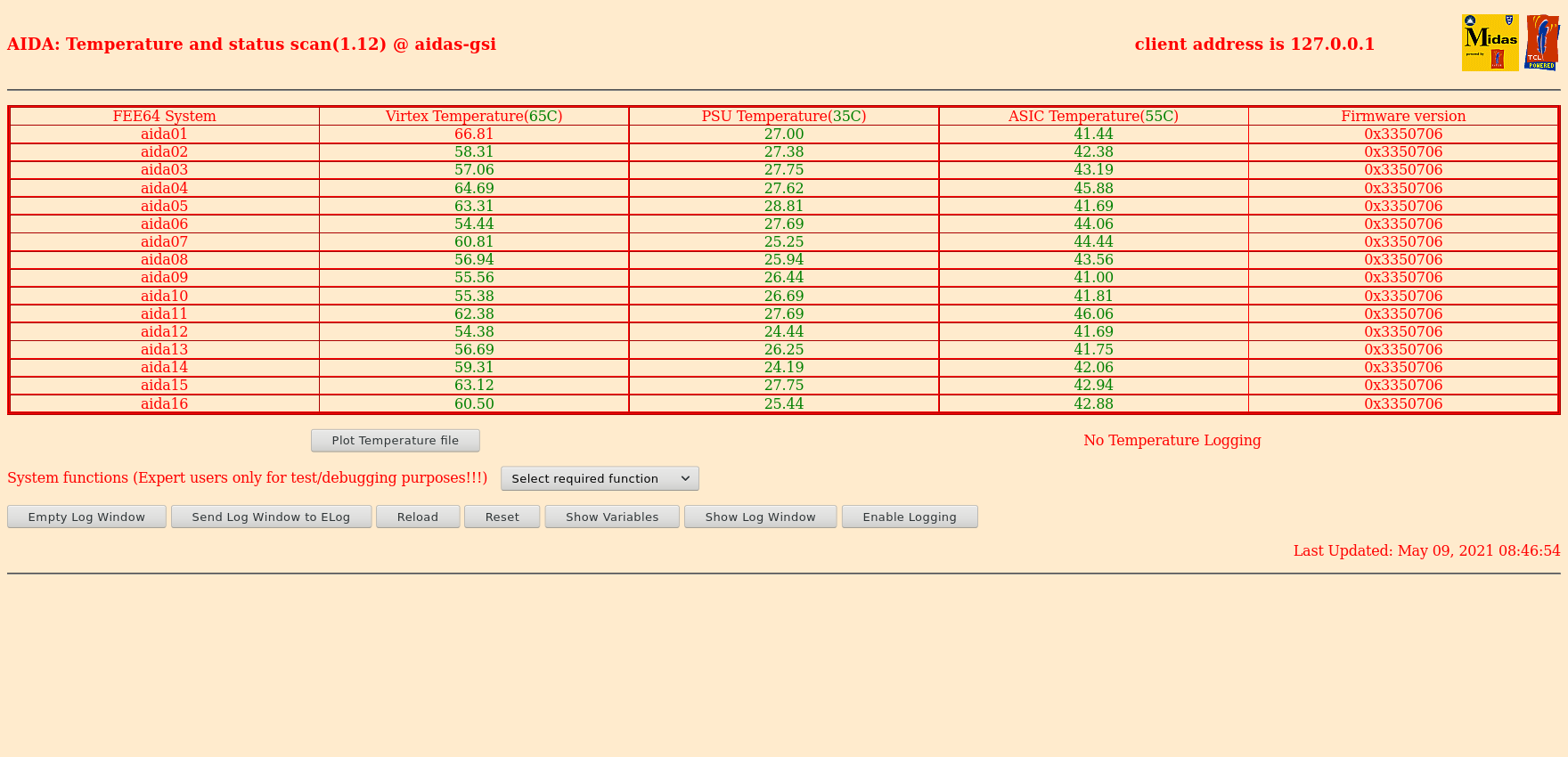Click the aida01 row label
Viewport: 1568px width, 757px height.
[165, 134]
